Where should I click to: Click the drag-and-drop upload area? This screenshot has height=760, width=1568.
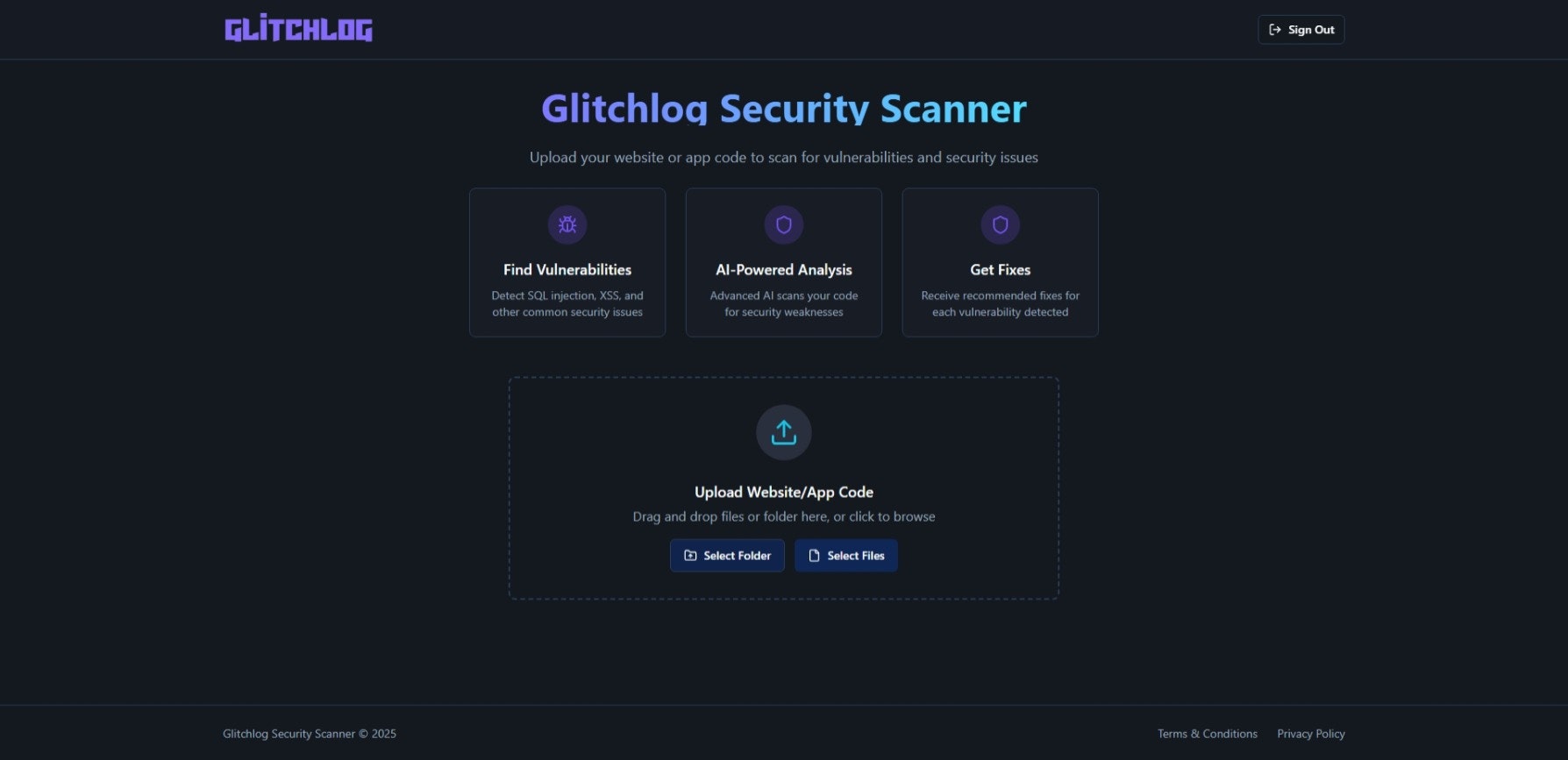pyautogui.click(x=783, y=488)
